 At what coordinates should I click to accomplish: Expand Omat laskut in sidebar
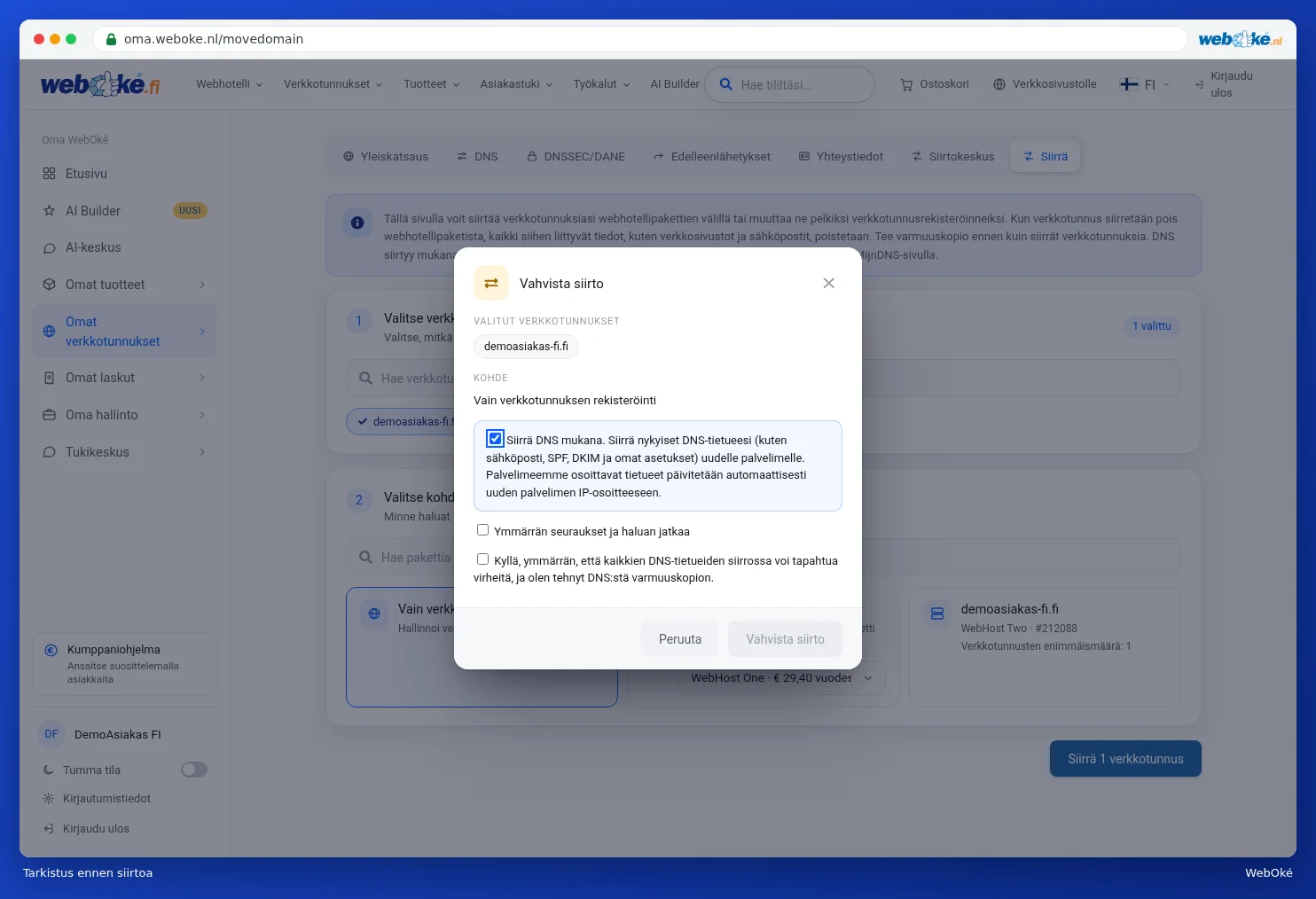pos(124,378)
